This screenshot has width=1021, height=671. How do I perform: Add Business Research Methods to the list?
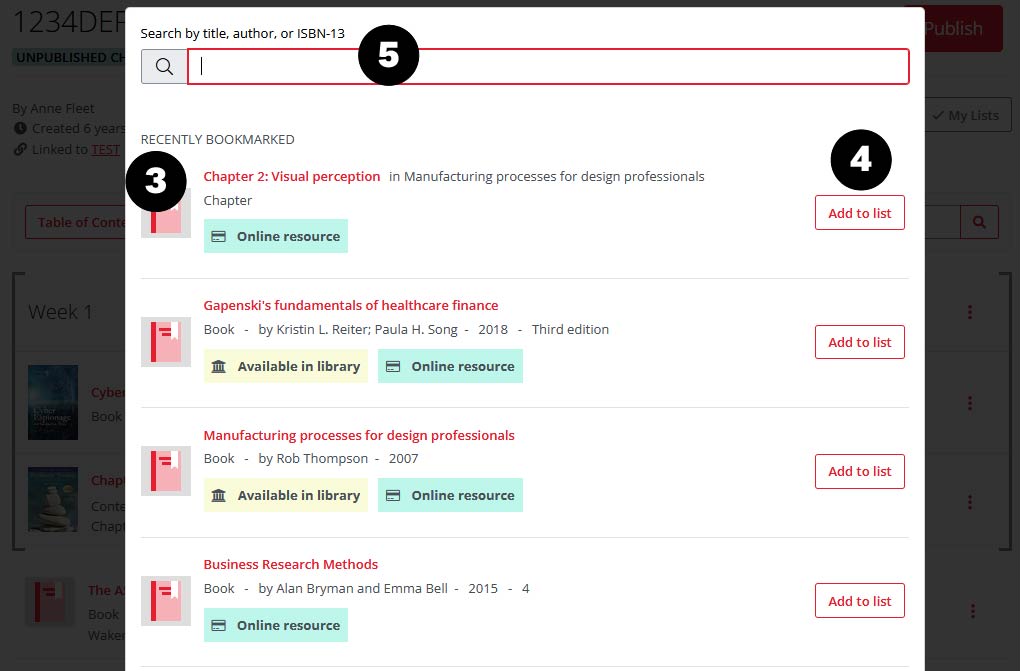859,601
